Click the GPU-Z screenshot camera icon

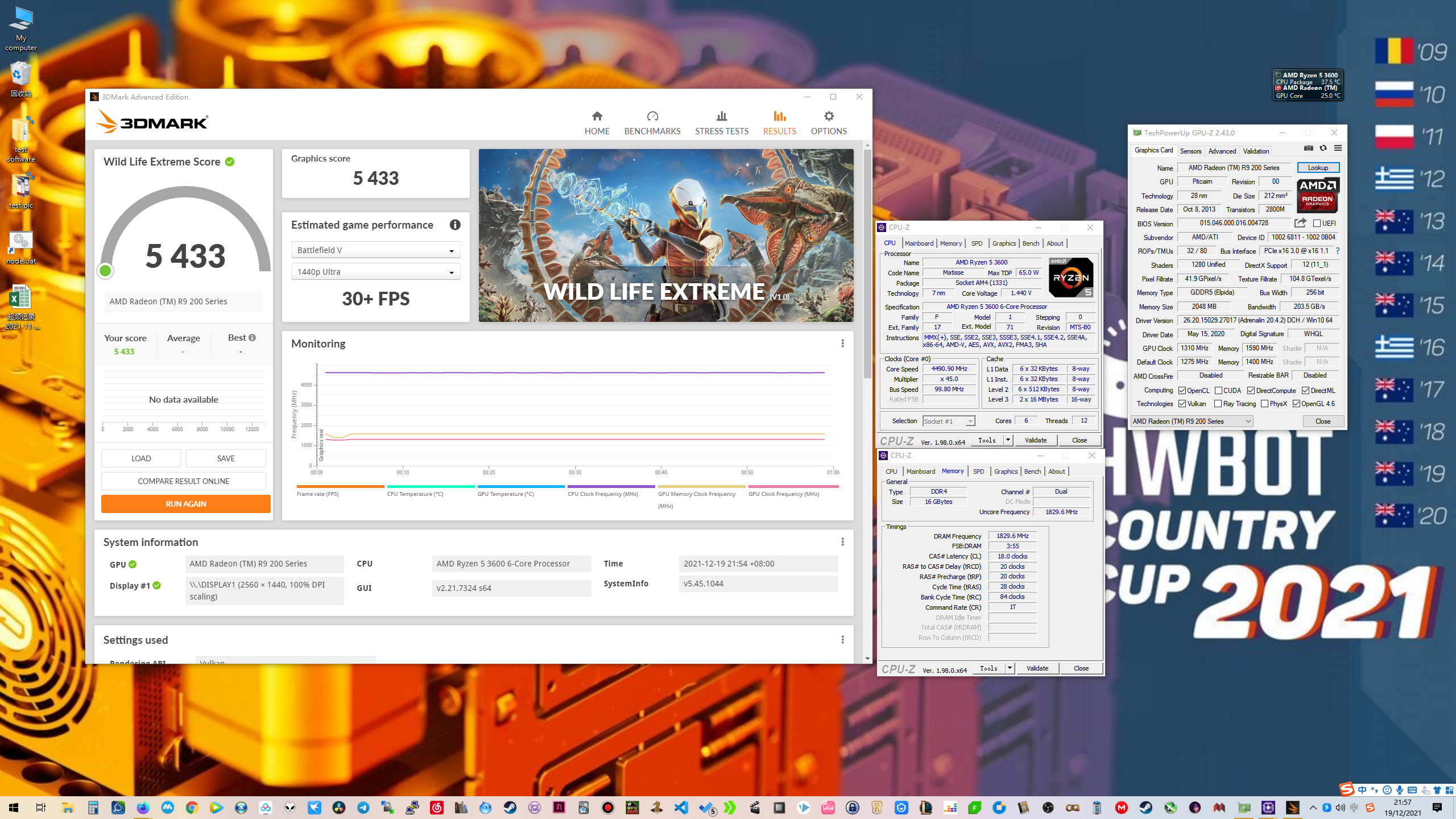click(1309, 148)
